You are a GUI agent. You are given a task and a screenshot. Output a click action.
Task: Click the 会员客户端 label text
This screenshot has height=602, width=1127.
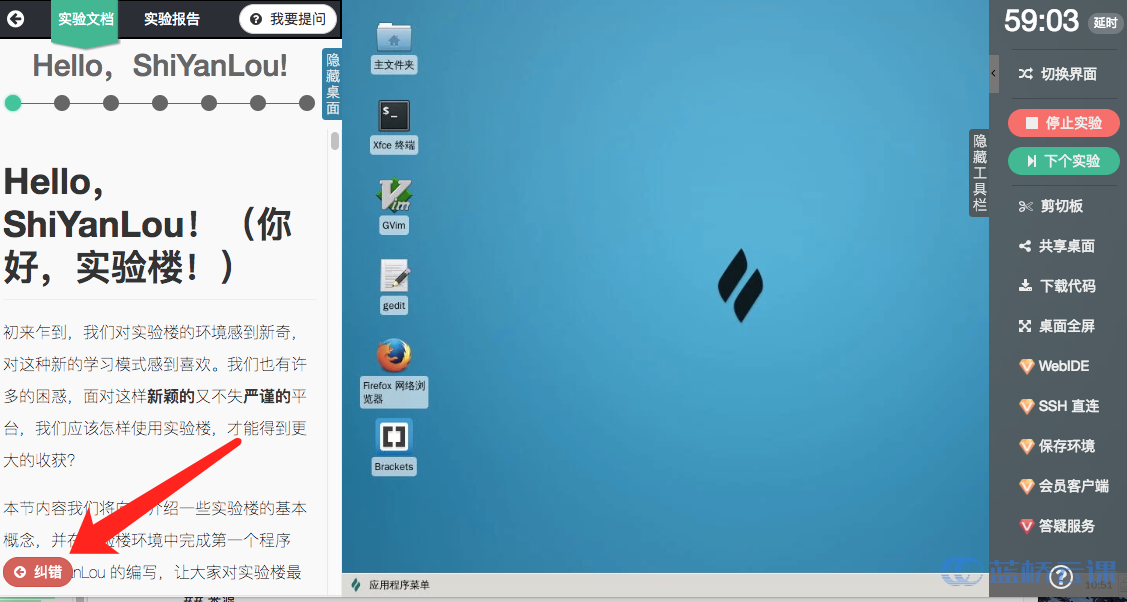coord(1074,486)
